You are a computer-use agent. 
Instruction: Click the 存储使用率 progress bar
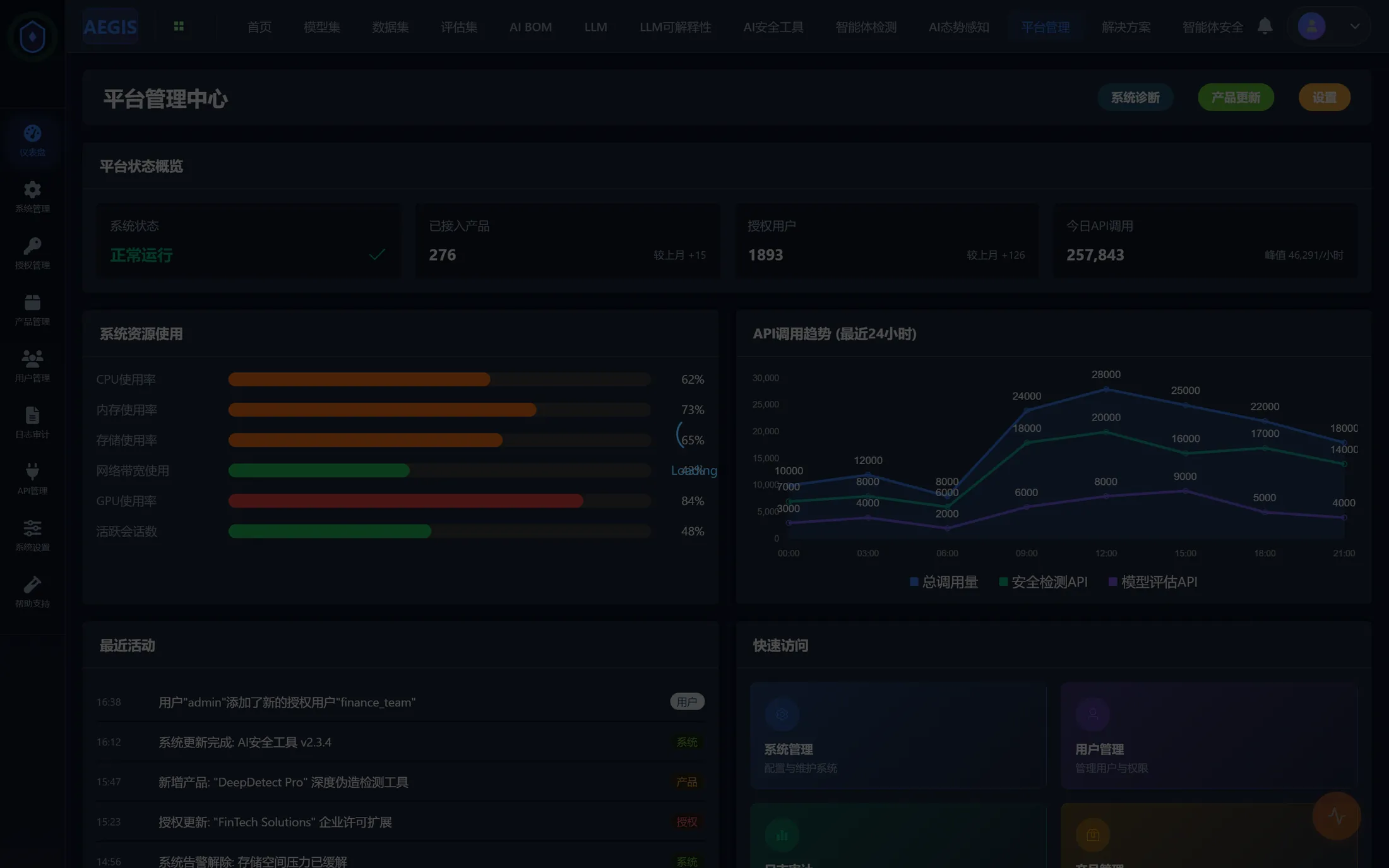point(439,440)
